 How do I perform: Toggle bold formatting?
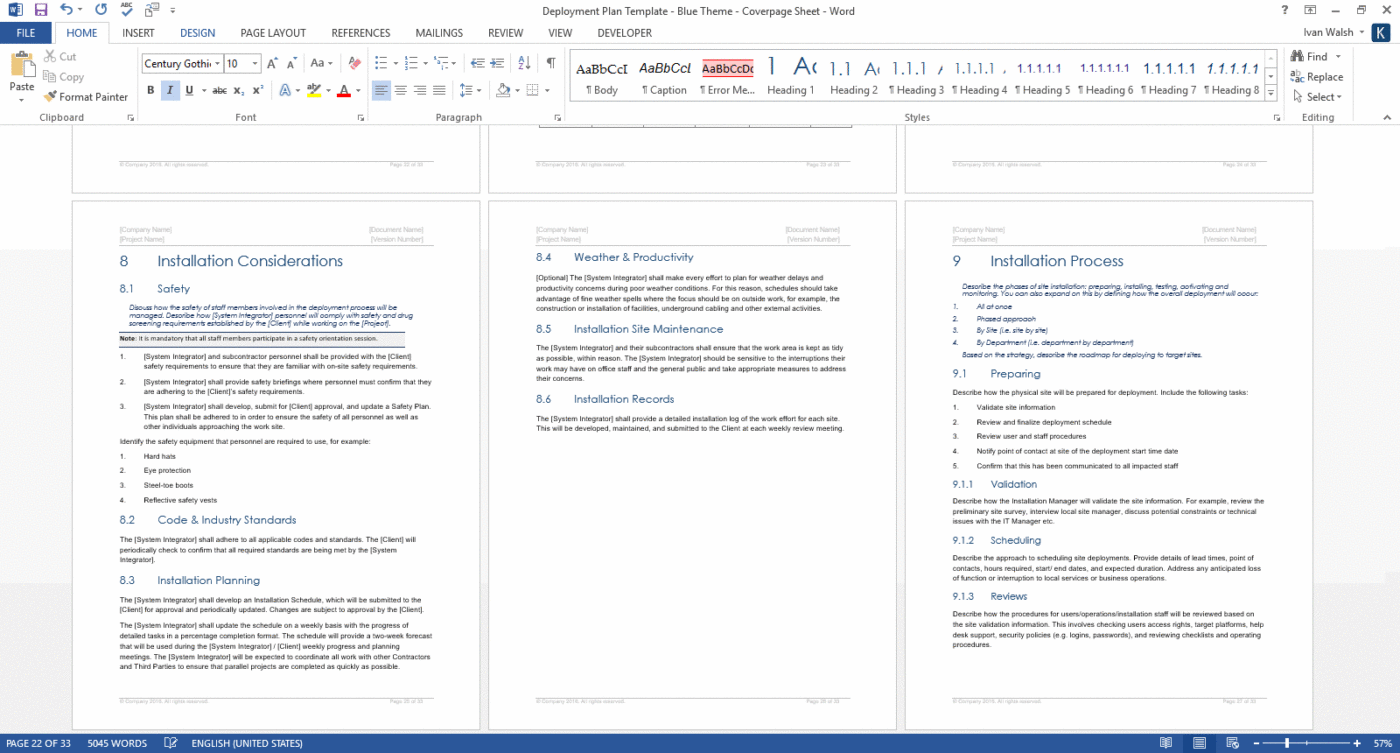point(150,90)
